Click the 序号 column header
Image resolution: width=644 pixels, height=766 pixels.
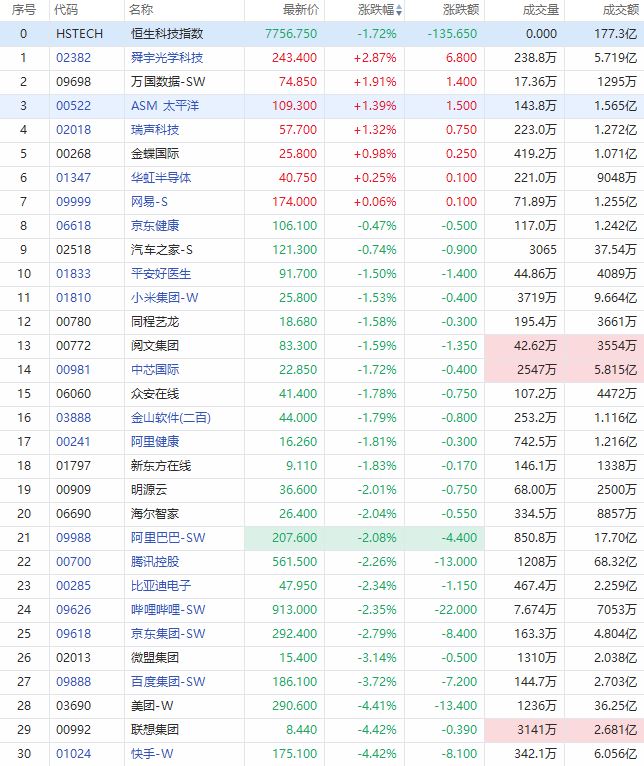(23, 10)
